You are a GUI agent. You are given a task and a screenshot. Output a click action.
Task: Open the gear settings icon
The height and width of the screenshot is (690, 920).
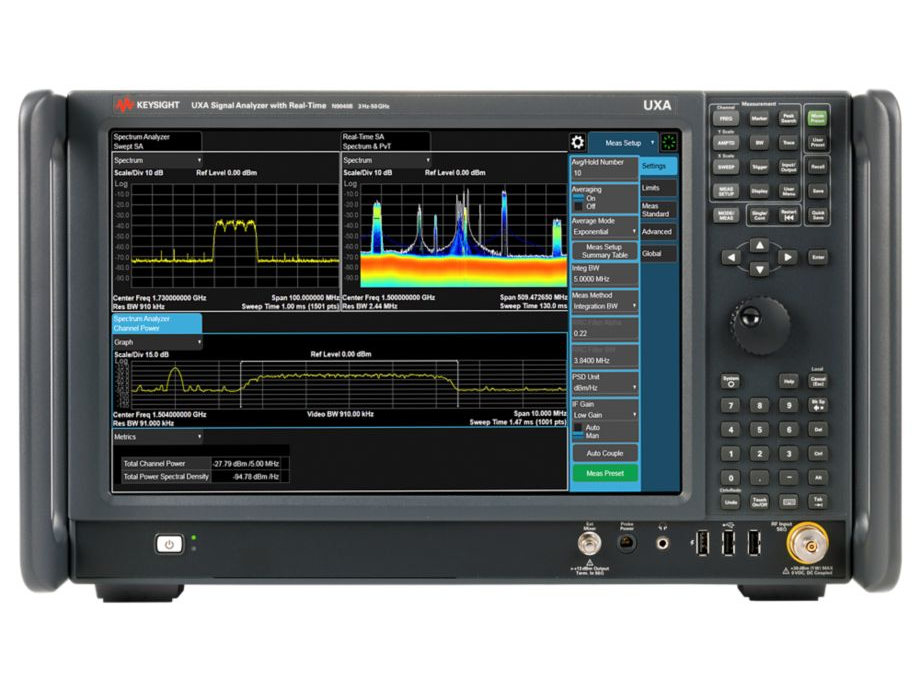[577, 142]
